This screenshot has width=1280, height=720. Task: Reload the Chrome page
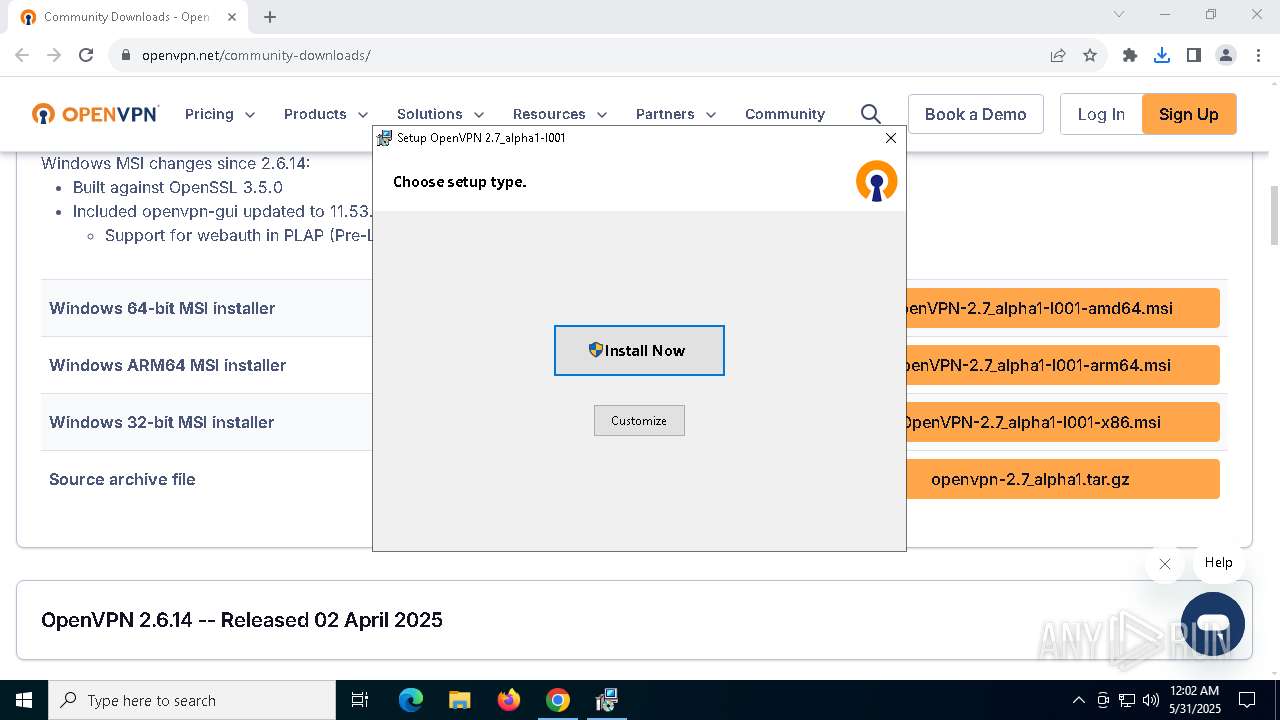[86, 55]
